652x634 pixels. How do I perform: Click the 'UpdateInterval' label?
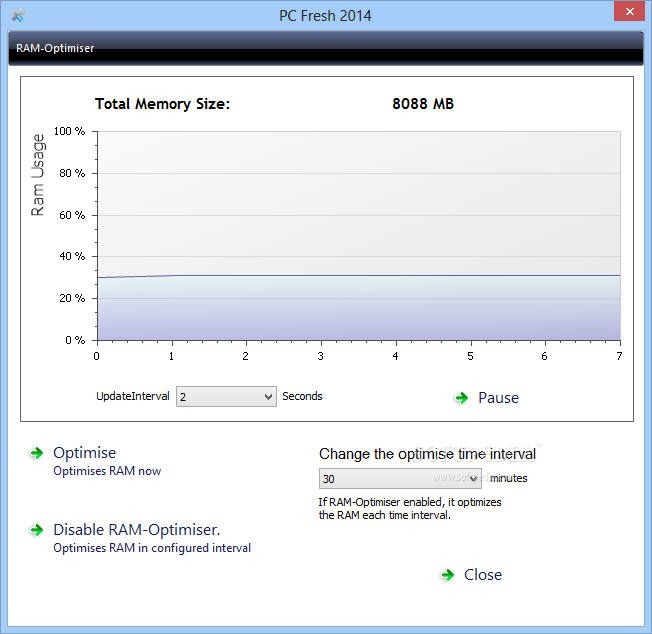133,396
